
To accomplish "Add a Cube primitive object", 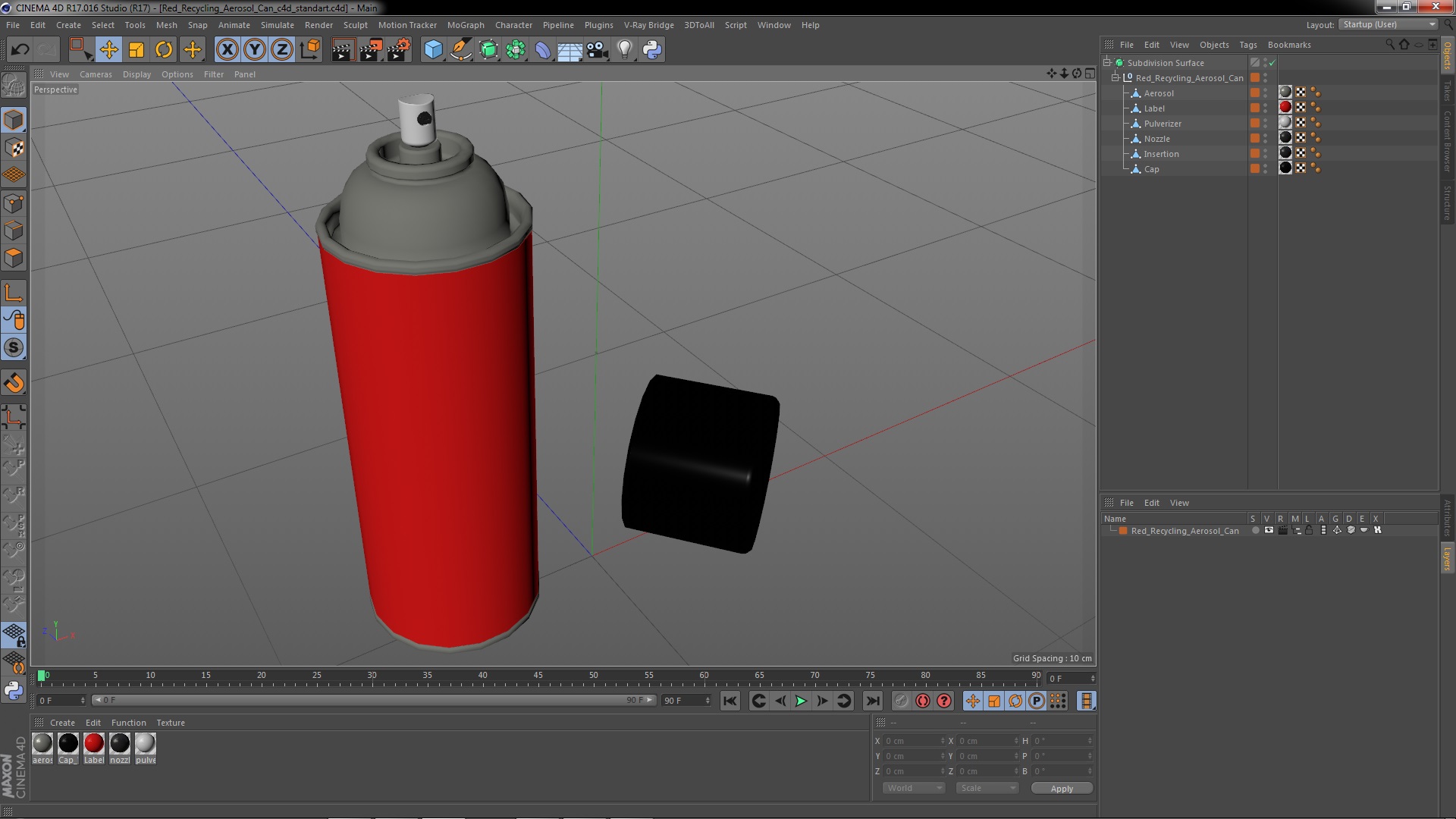I will [x=433, y=50].
